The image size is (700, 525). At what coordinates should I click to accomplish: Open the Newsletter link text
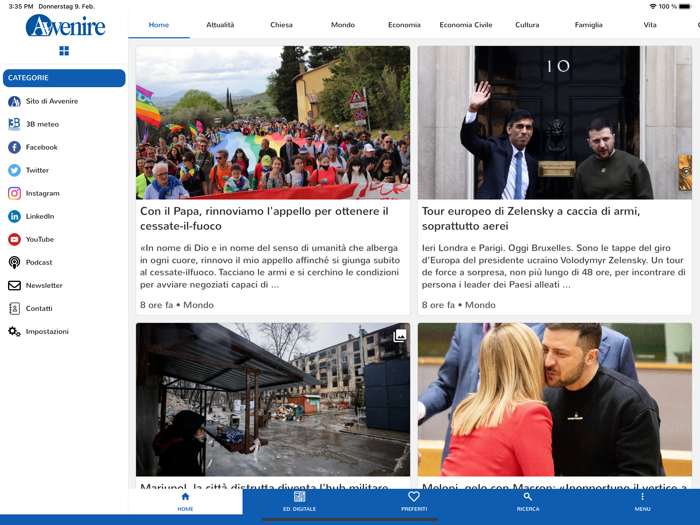click(x=44, y=285)
